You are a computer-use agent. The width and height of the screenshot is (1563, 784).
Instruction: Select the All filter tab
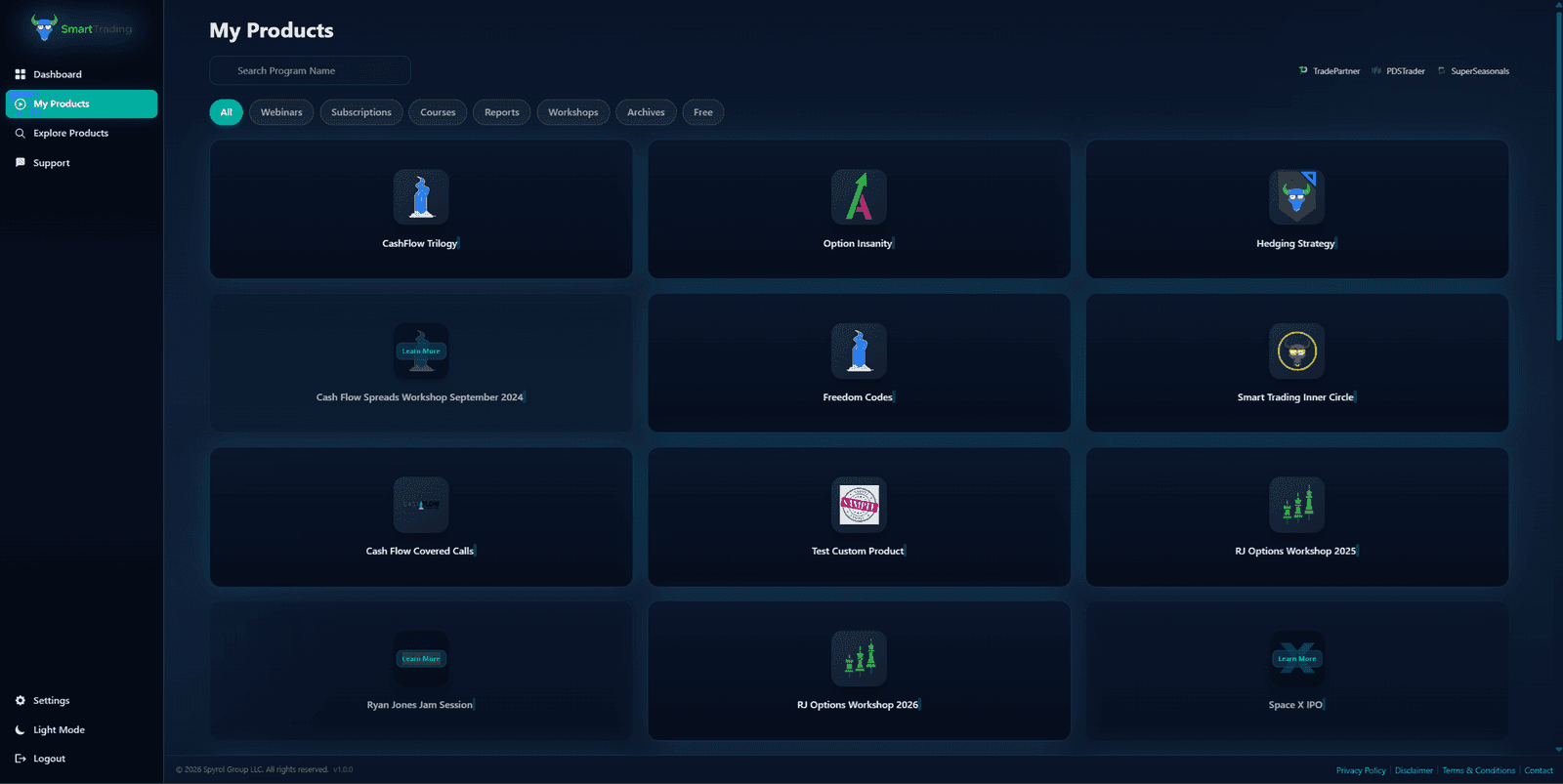(x=226, y=112)
